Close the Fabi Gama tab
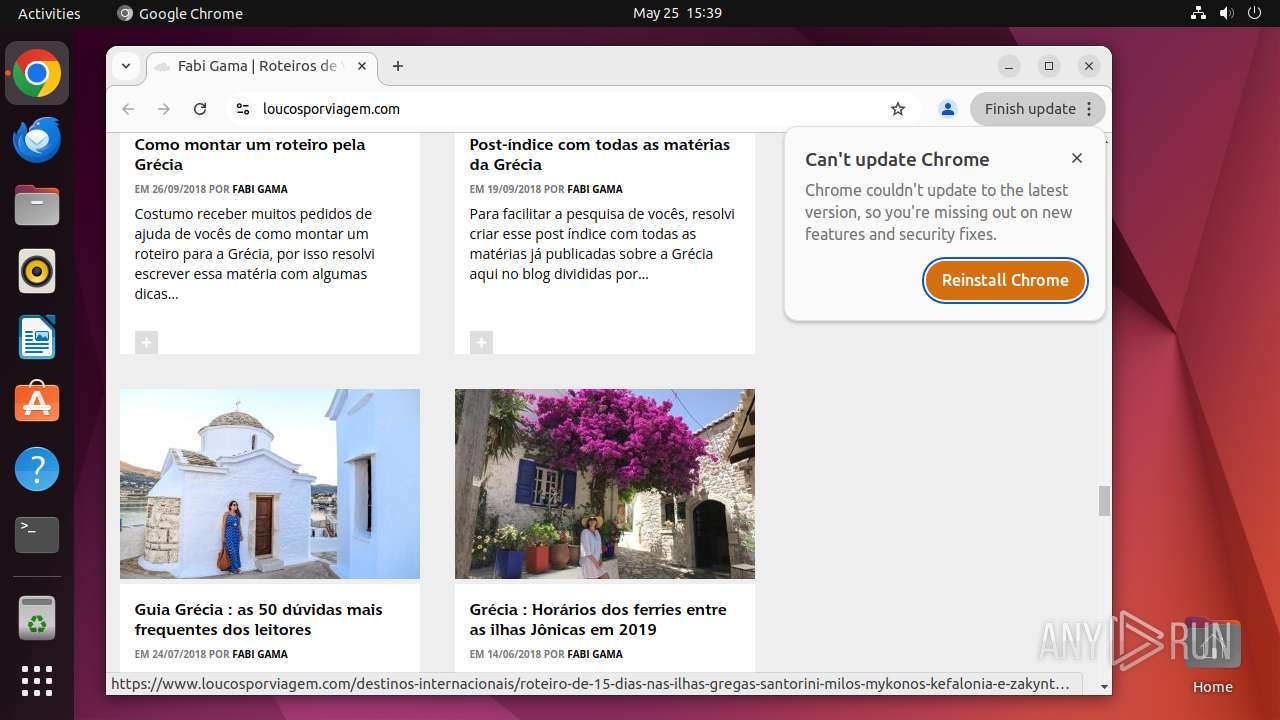 point(362,66)
